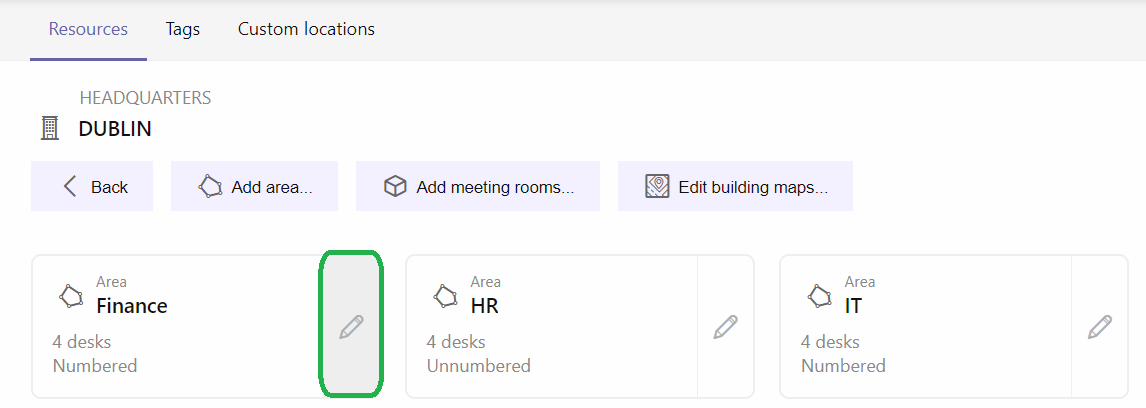The image size is (1146, 408).
Task: Click the IT area polygon icon
Action: (x=820, y=295)
